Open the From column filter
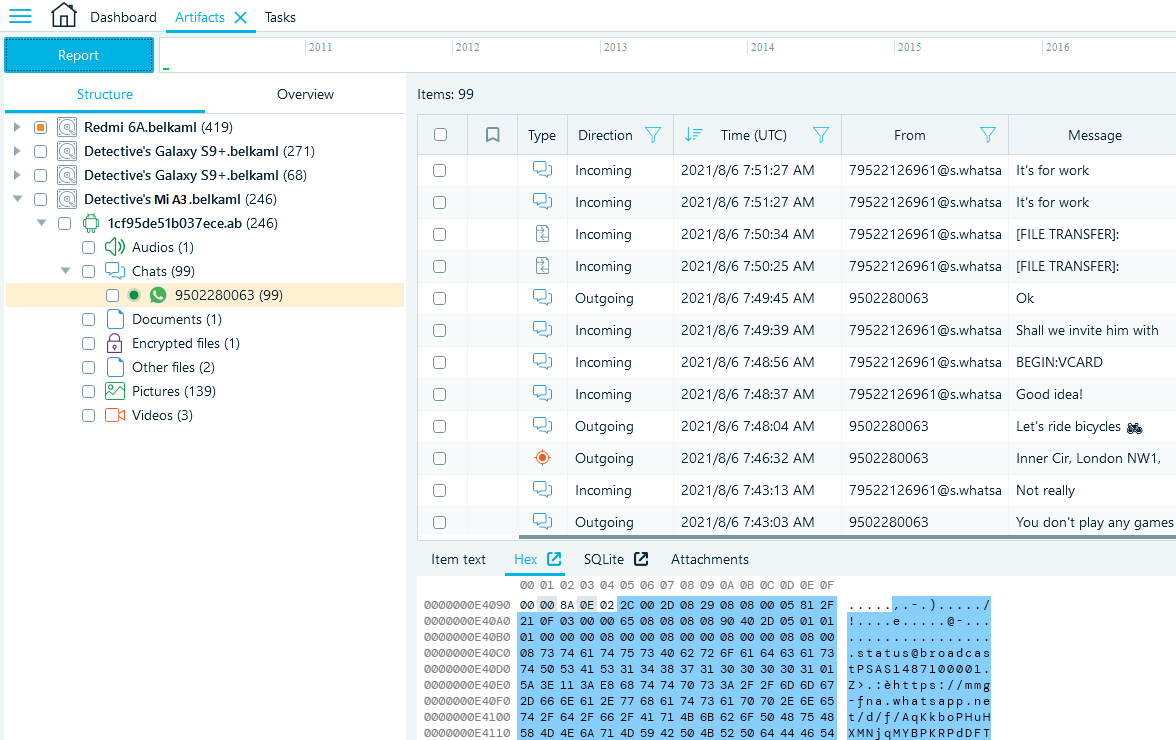 click(988, 135)
